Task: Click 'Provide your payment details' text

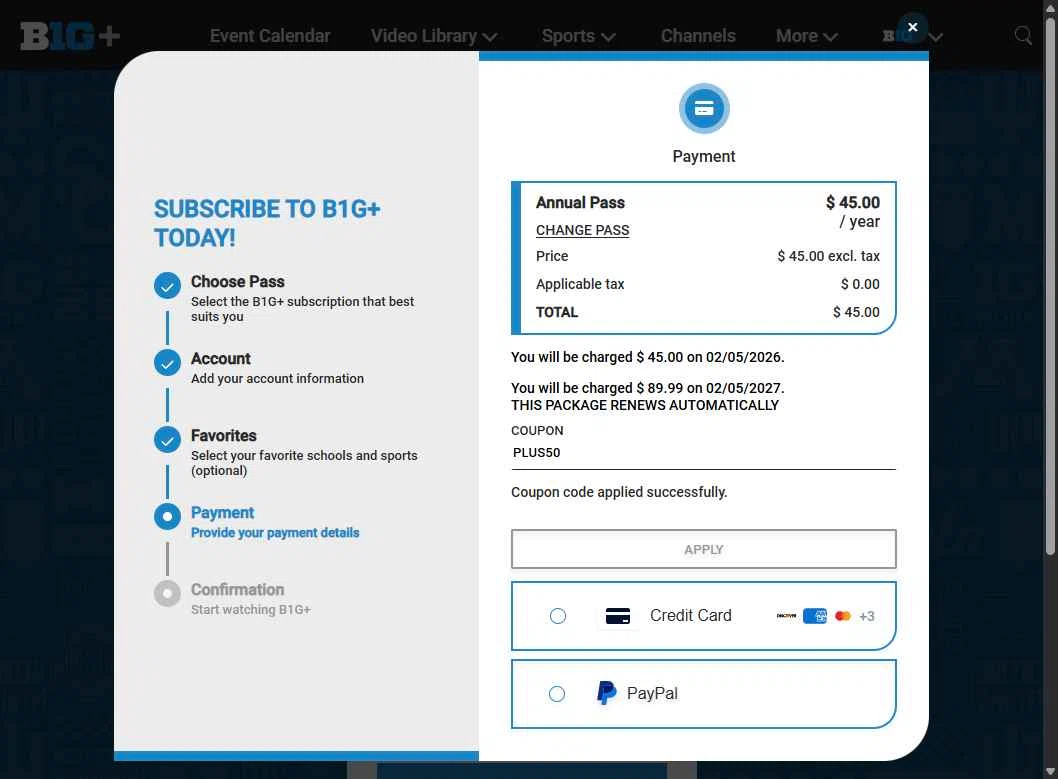Action: point(275,533)
